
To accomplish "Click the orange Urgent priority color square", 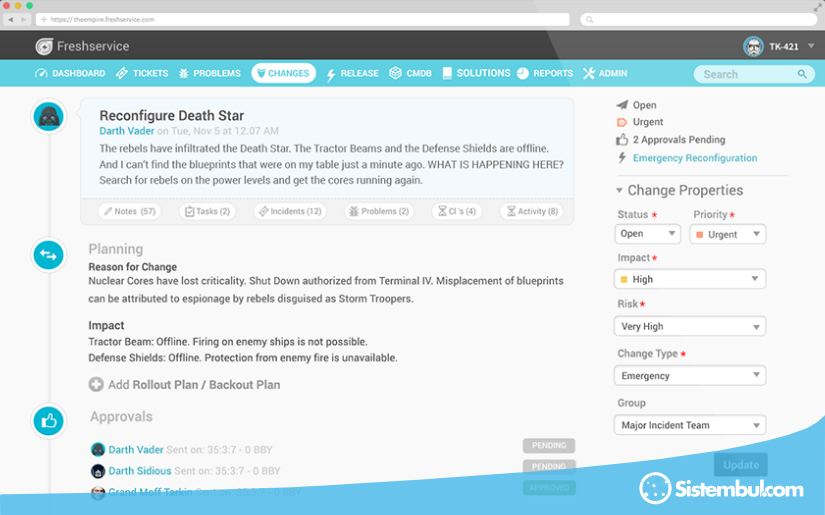I will click(x=700, y=235).
